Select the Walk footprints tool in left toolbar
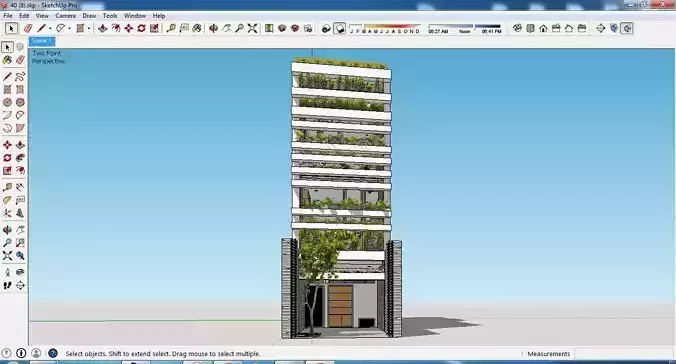 pos(7,286)
